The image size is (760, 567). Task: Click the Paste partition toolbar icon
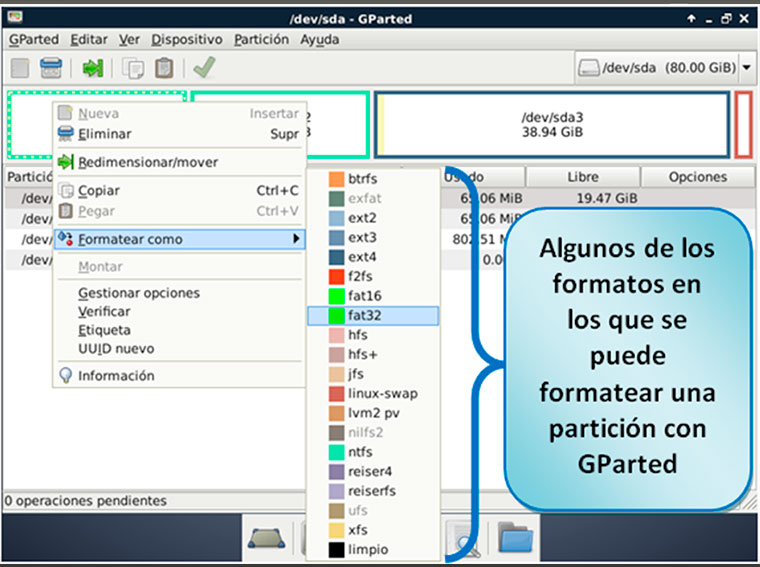pos(164,68)
